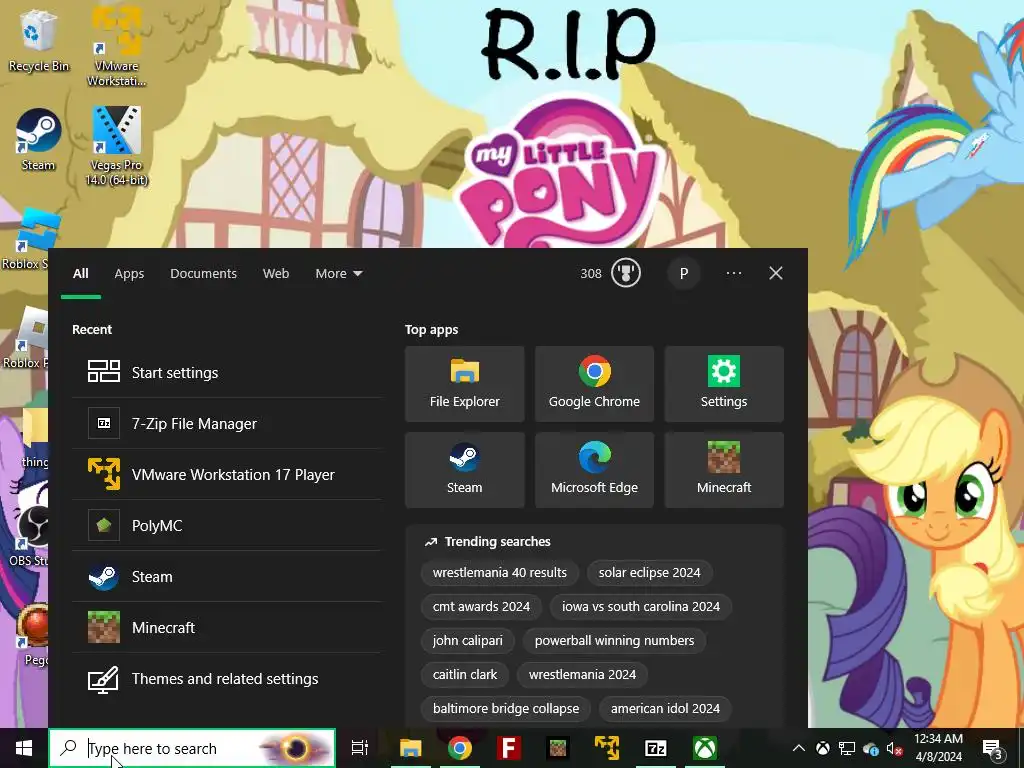Open Start settings from Recent
Image resolution: width=1024 pixels, height=768 pixels.
226,372
